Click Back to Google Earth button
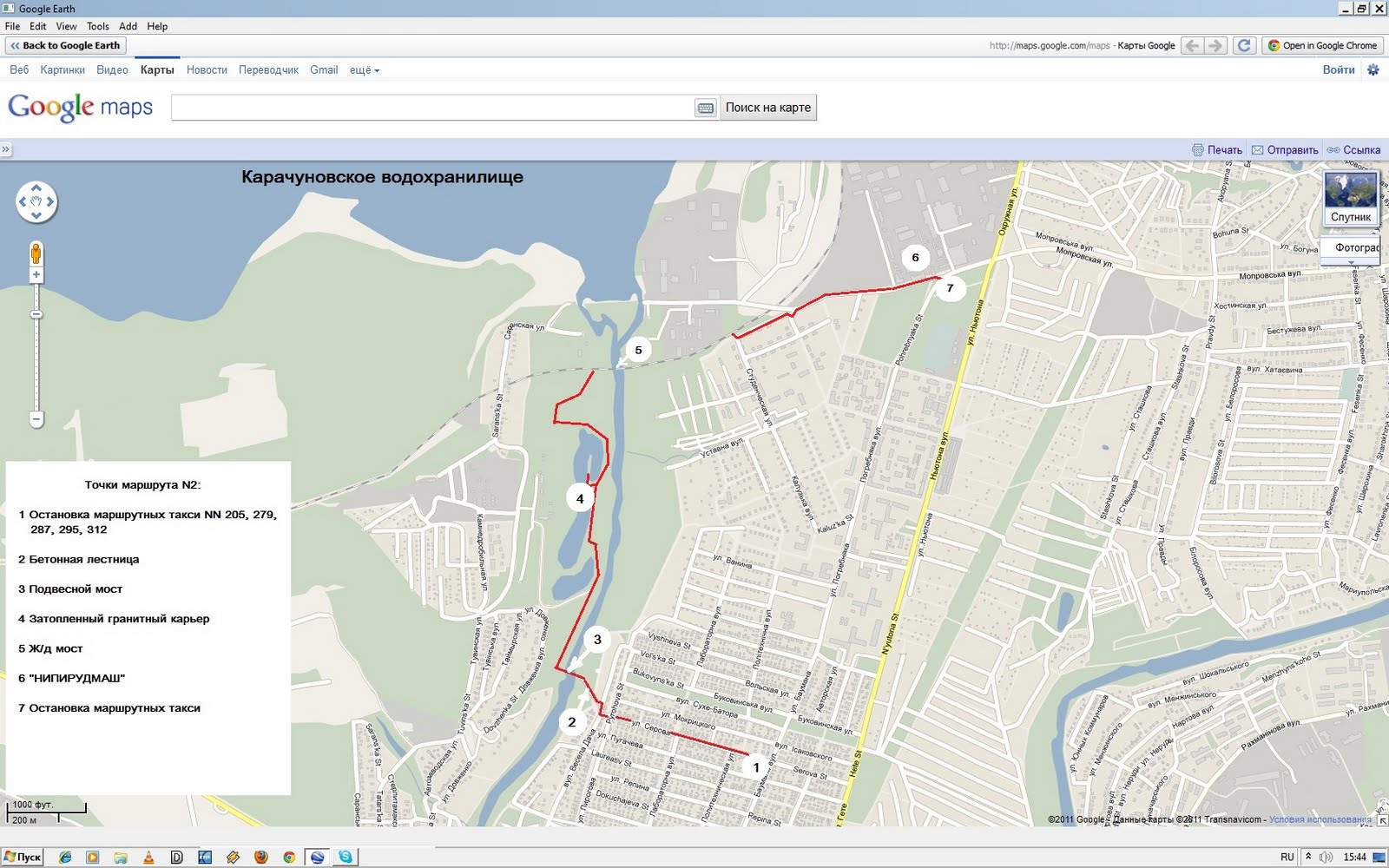The width and height of the screenshot is (1389, 868). point(65,46)
